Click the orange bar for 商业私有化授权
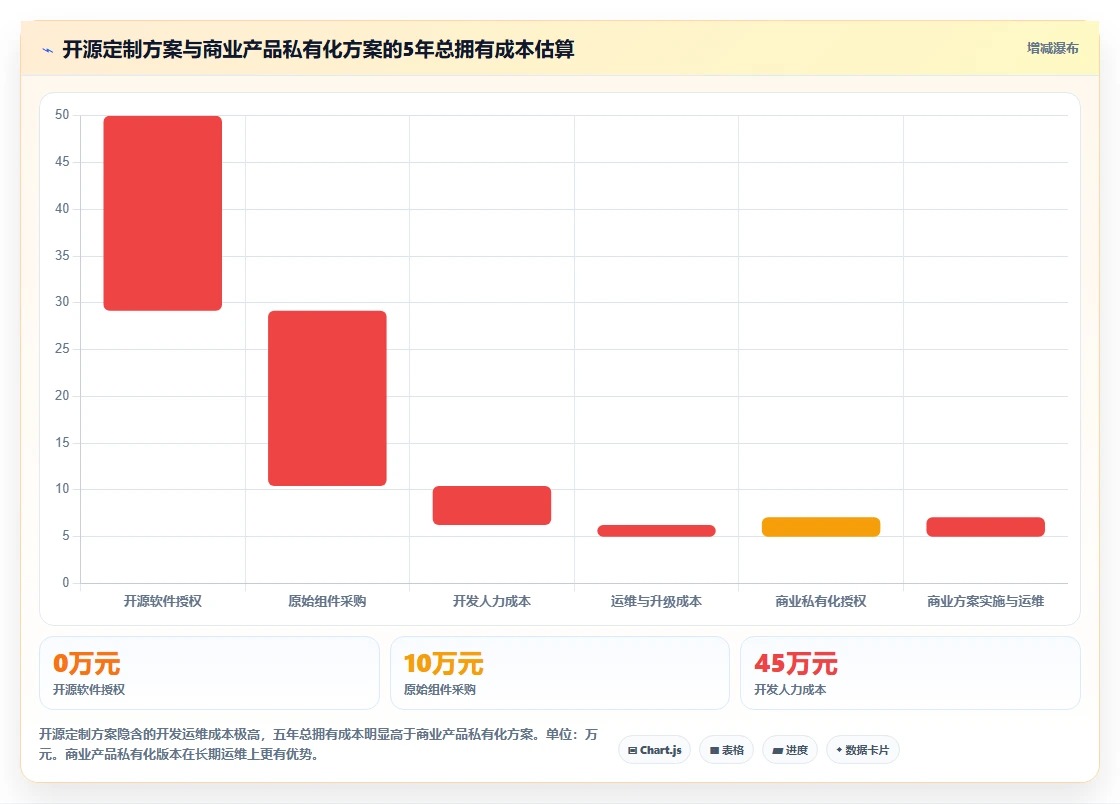The height and width of the screenshot is (804, 1120). (821, 527)
